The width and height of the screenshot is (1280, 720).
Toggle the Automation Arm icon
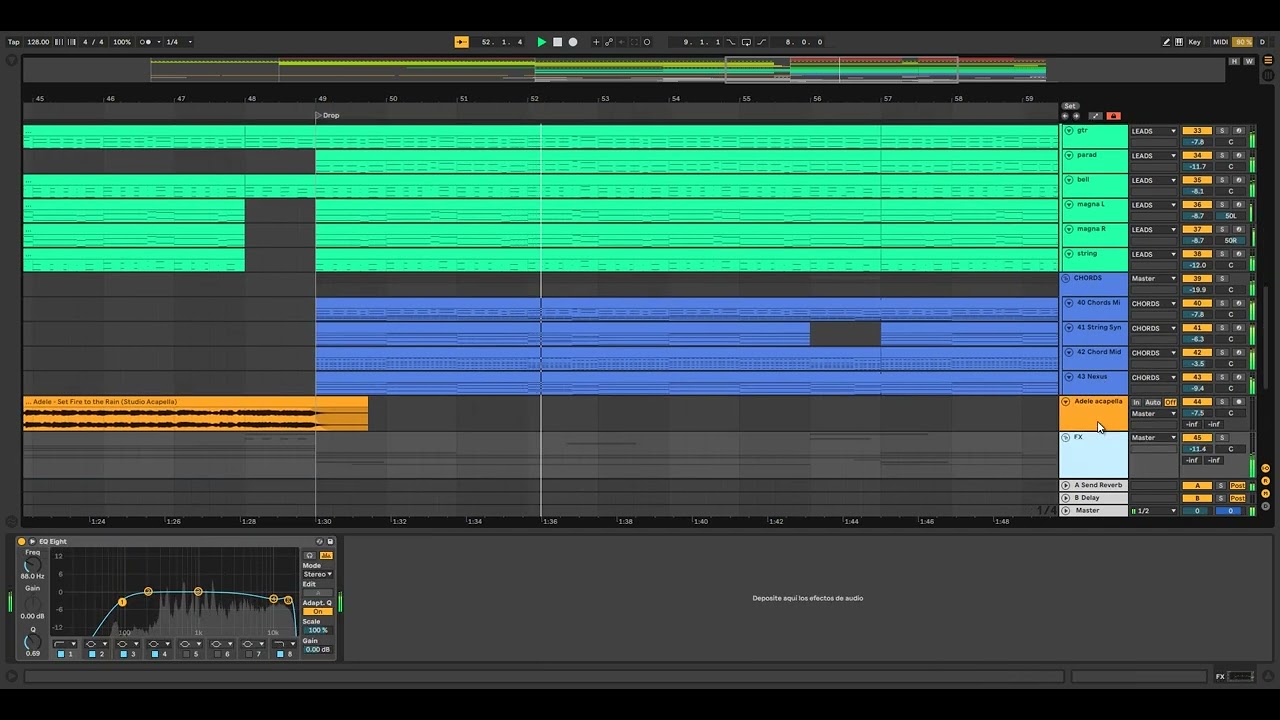[609, 42]
